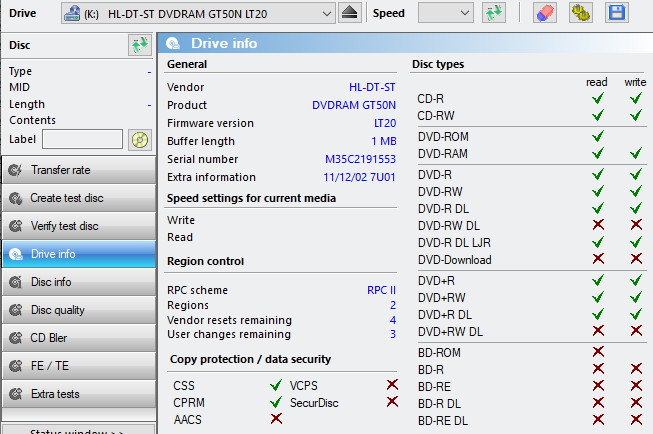
Task: Click the Disc info sidebar icon
Action: [x=15, y=282]
